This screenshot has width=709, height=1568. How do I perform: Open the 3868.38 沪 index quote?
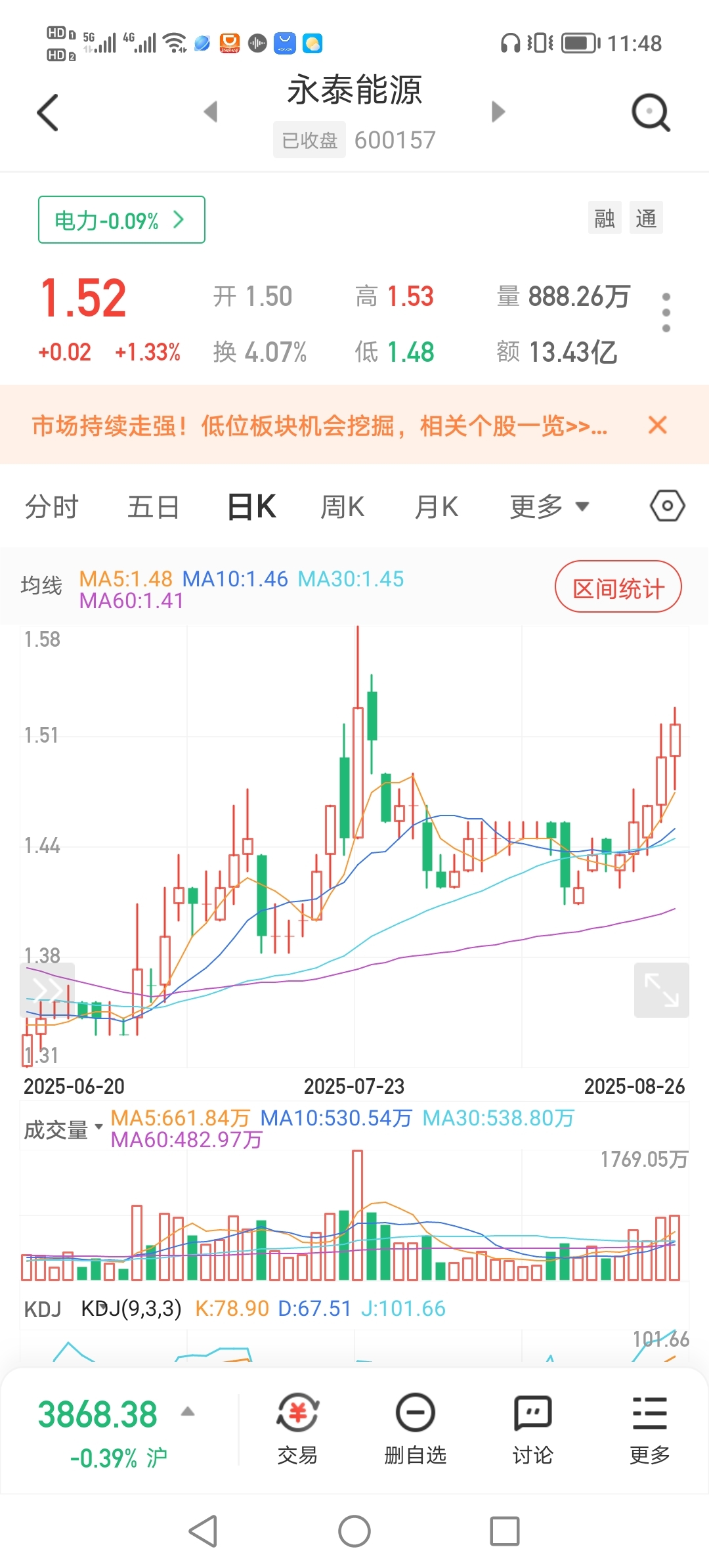tap(102, 1431)
